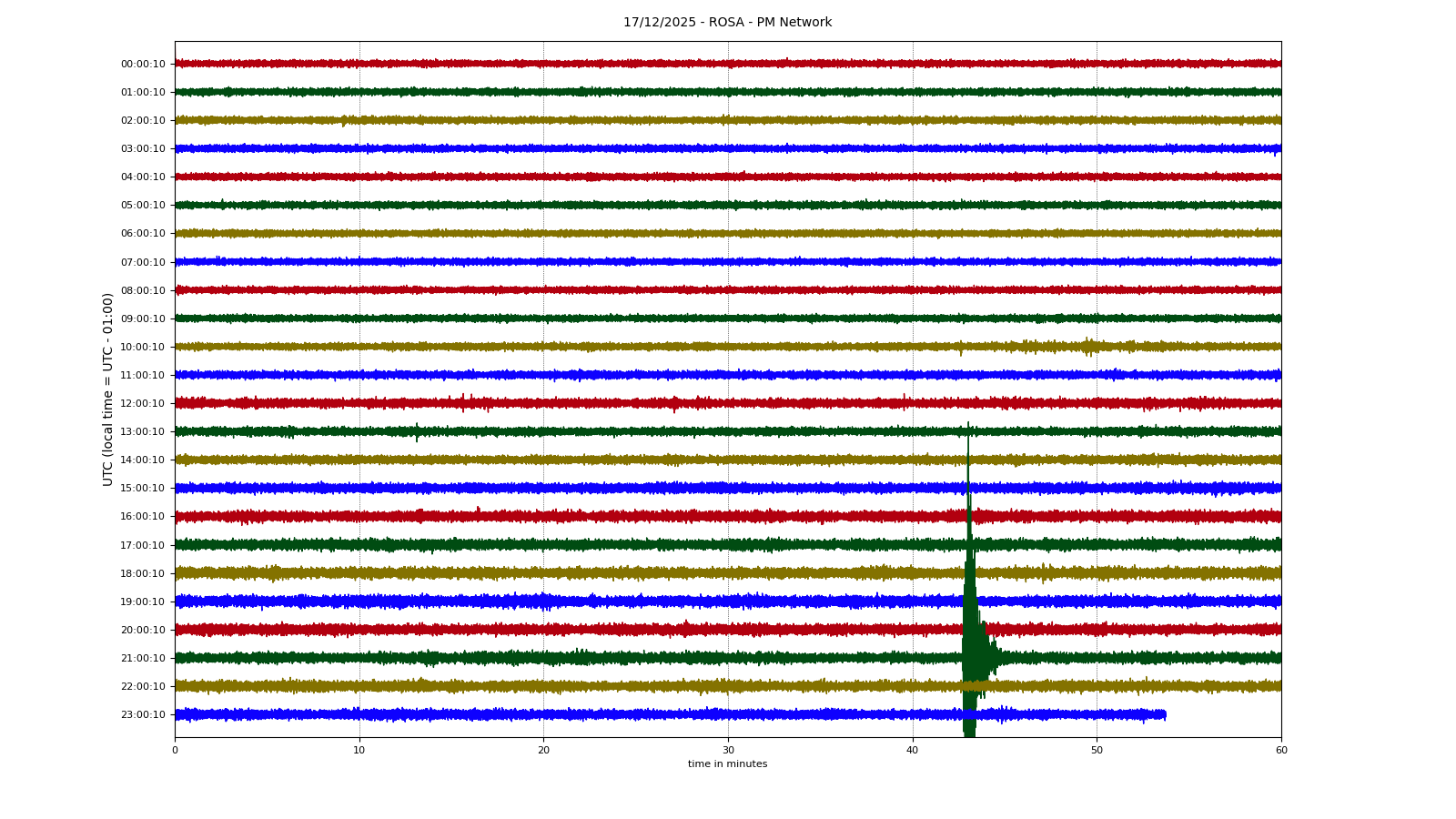Click the vertical UTC local time axis label

point(108,389)
